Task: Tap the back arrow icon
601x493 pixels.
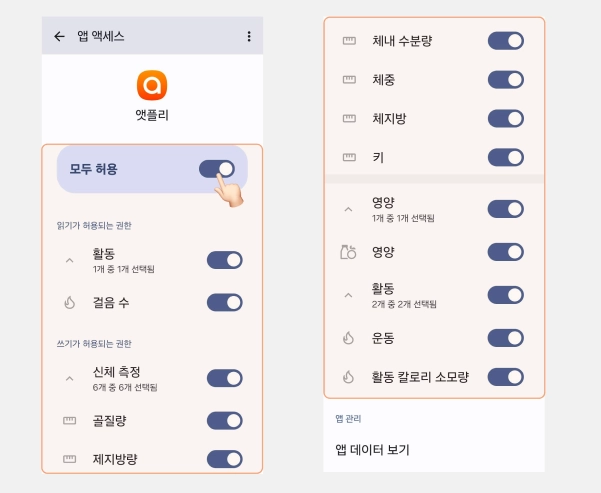Action: click(x=59, y=36)
